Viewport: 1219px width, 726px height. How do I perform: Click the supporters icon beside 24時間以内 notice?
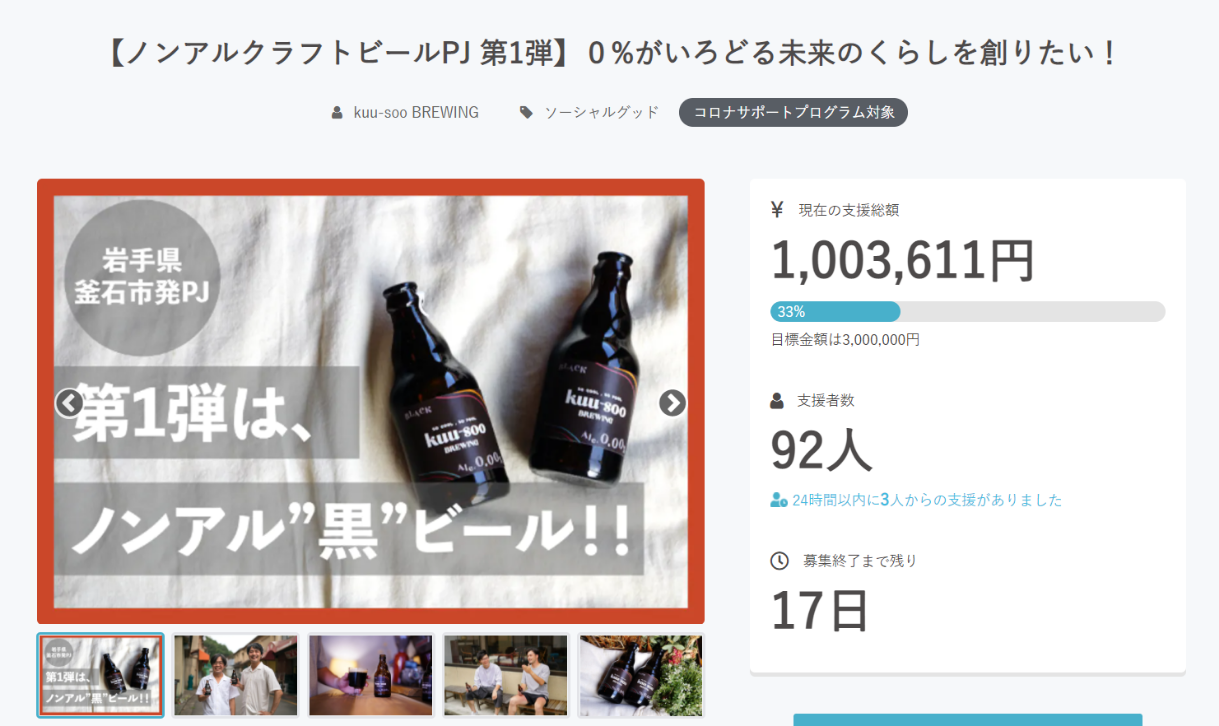coord(779,500)
